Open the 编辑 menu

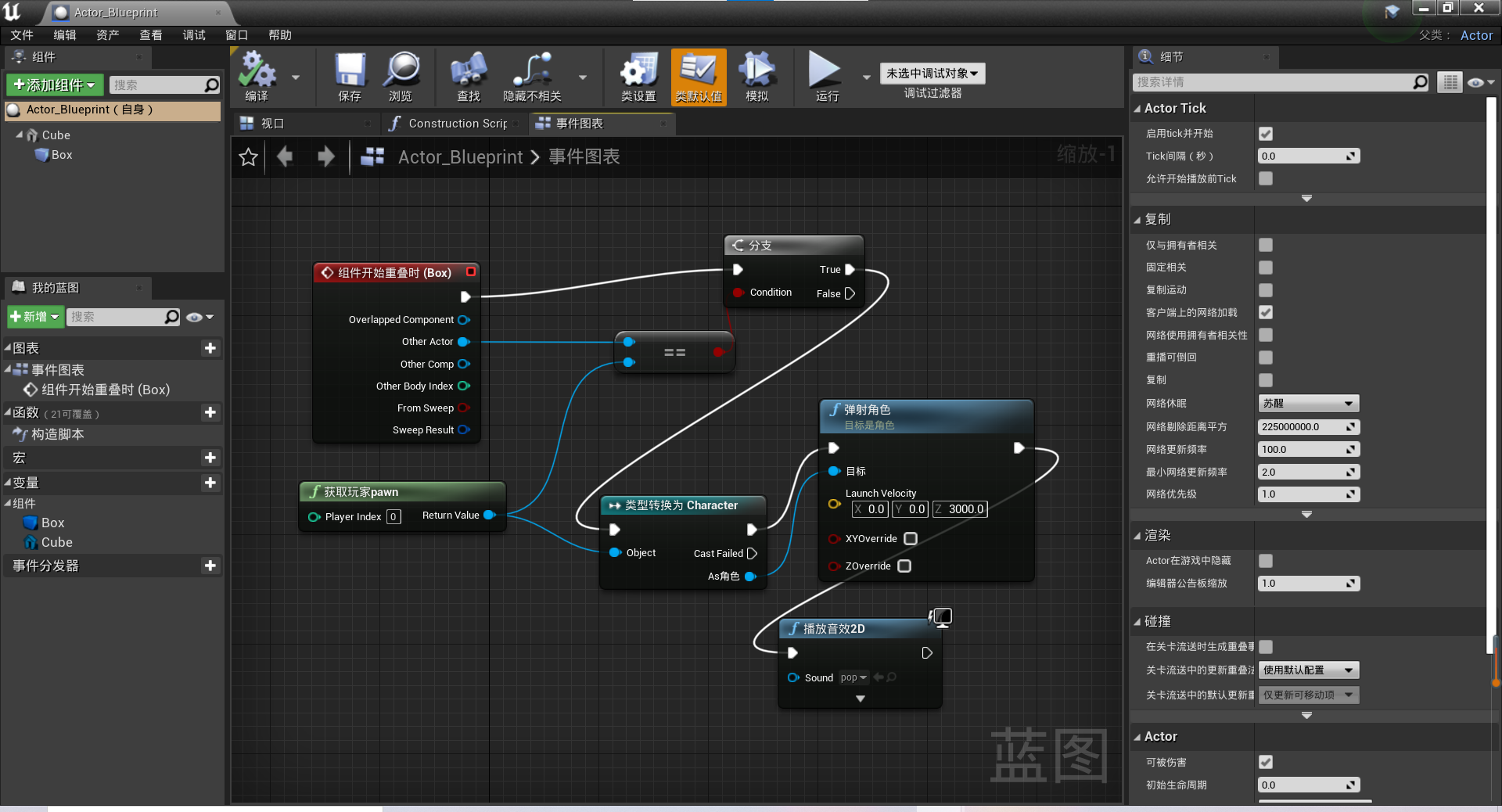[65, 35]
